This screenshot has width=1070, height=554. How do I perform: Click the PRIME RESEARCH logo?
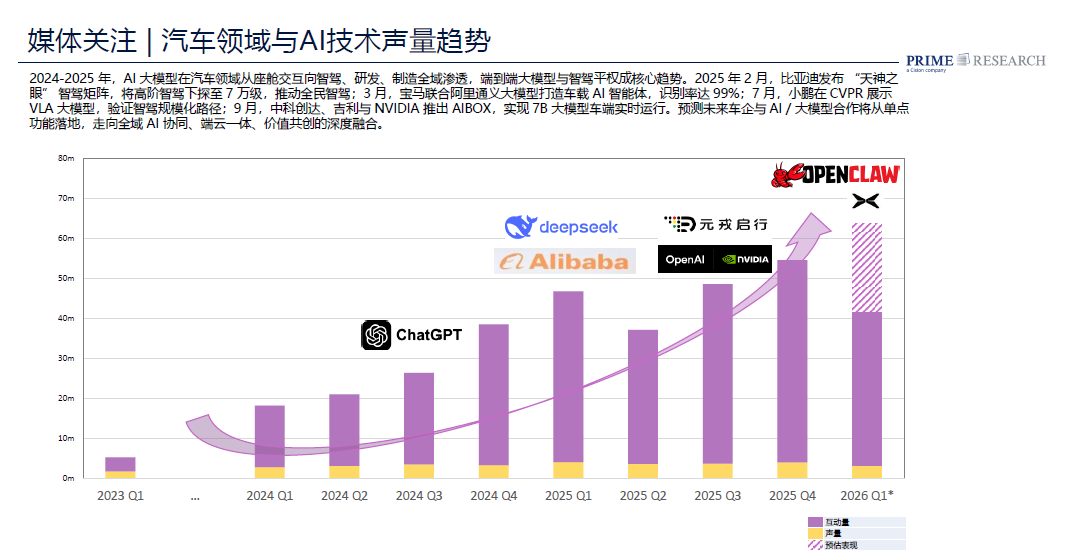976,61
